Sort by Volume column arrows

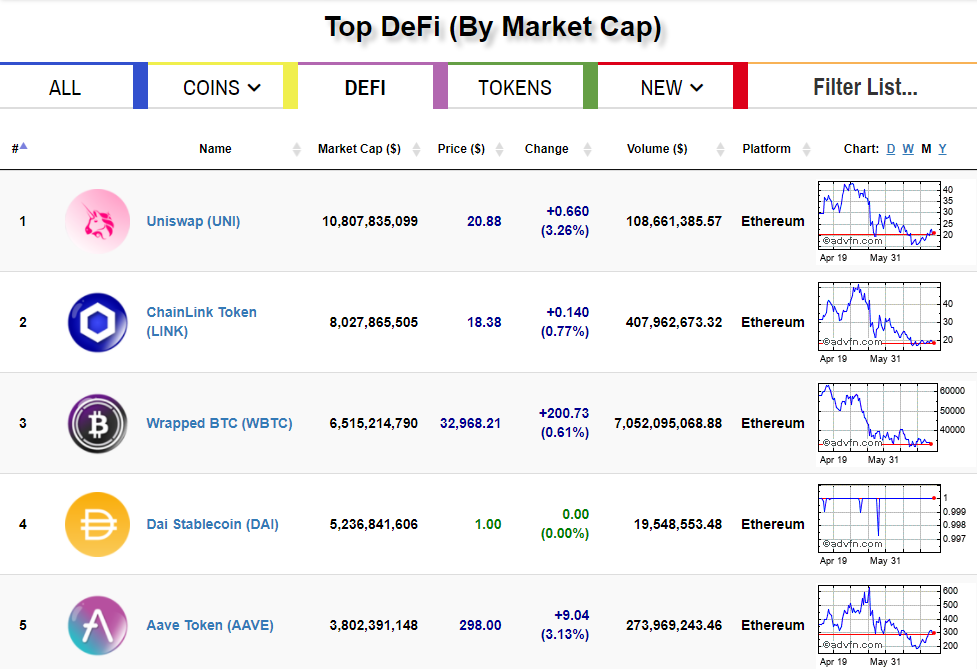720,149
